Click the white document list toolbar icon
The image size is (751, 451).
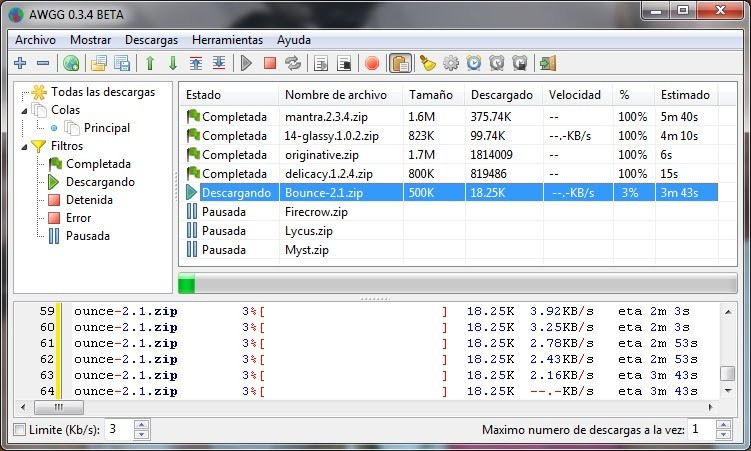(x=321, y=63)
